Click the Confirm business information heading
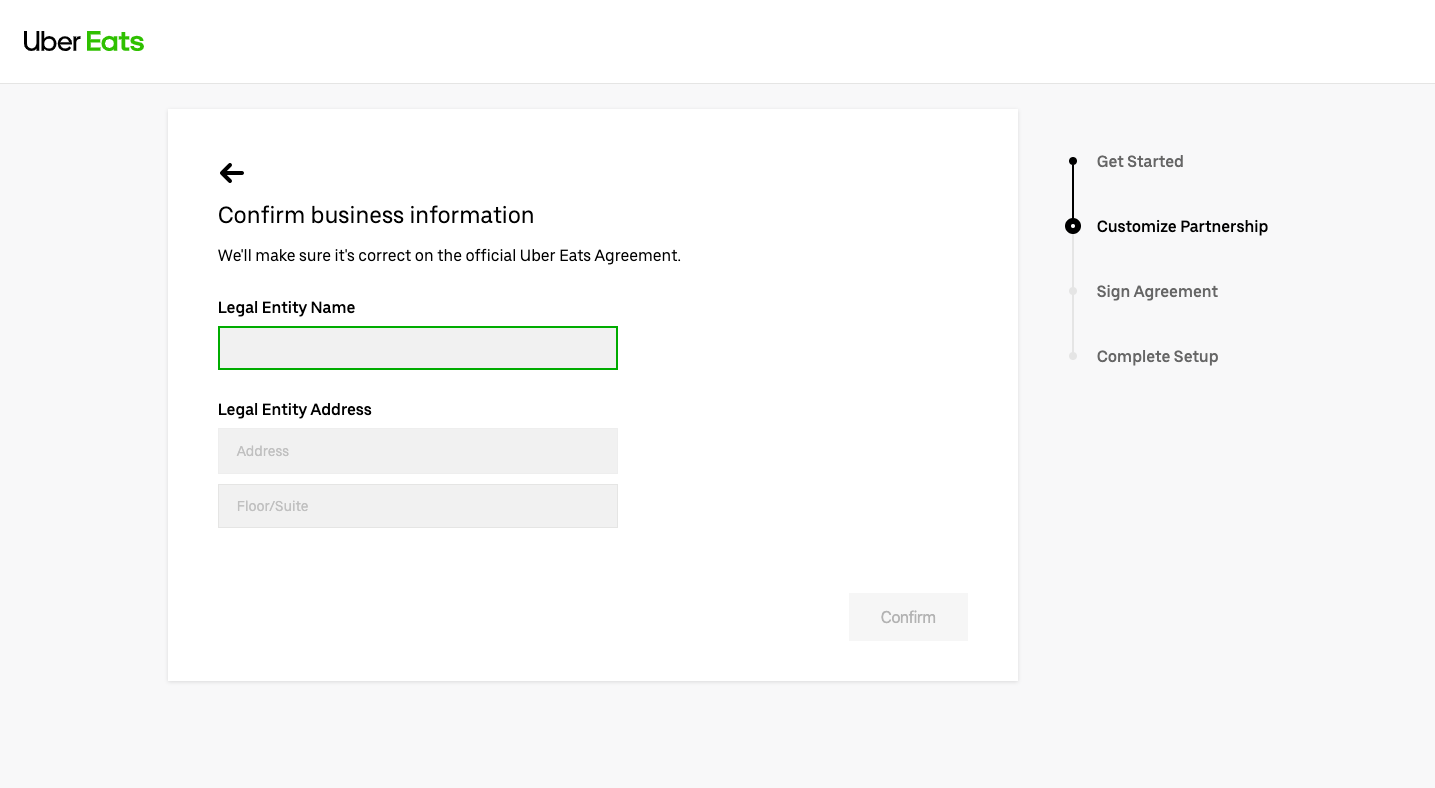Screen dimensions: 1435x788 click(x=376, y=215)
